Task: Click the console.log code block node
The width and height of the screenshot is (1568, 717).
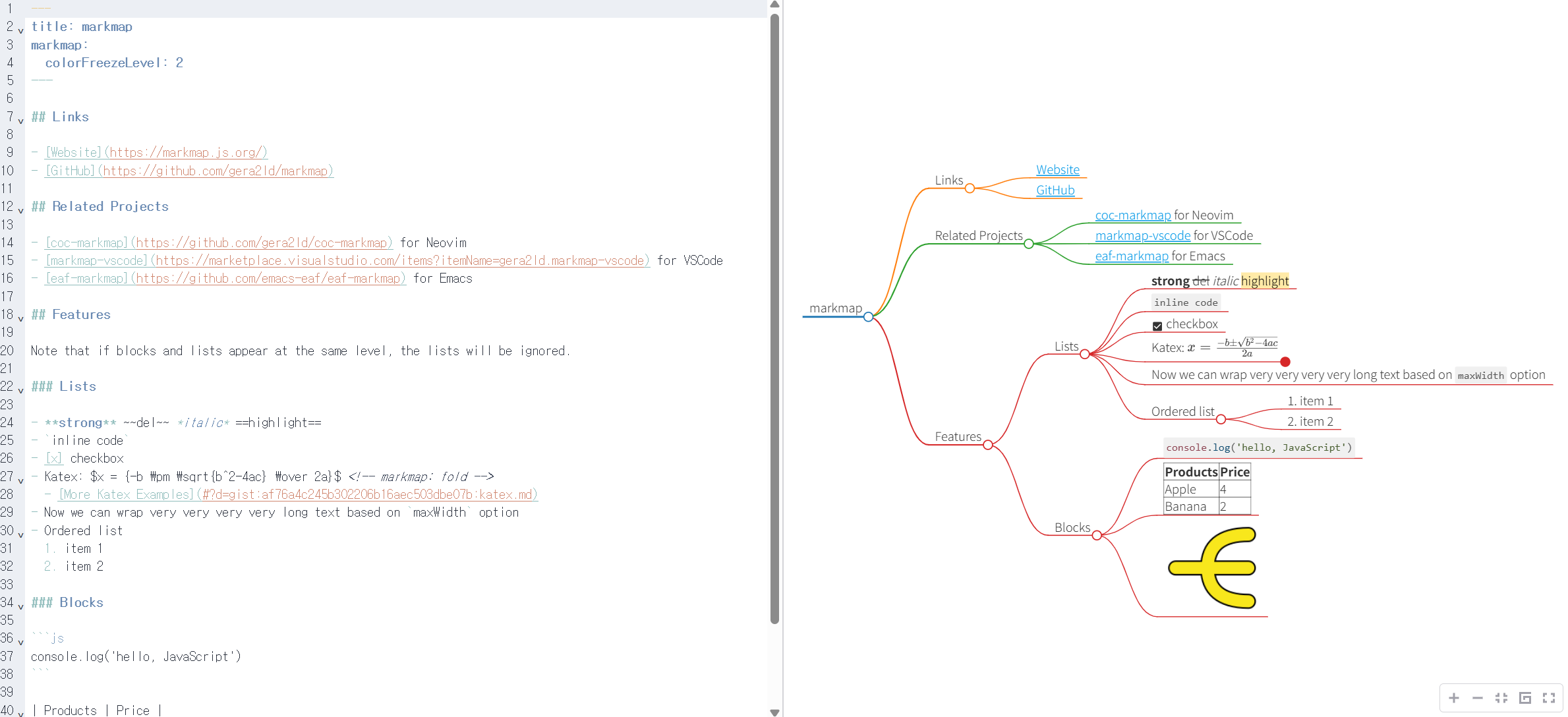Action: coord(1259,447)
